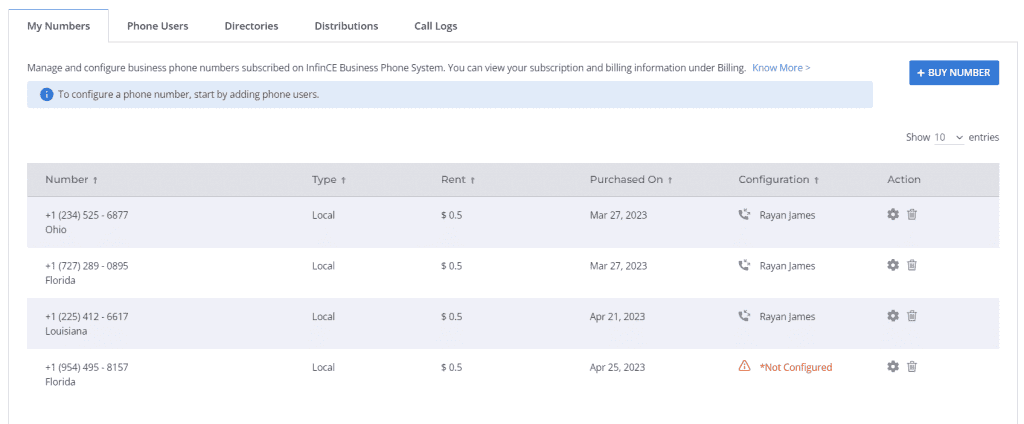Sort table by Purchased On column
Screen dimensions: 1024x424
pyautogui.click(x=631, y=180)
